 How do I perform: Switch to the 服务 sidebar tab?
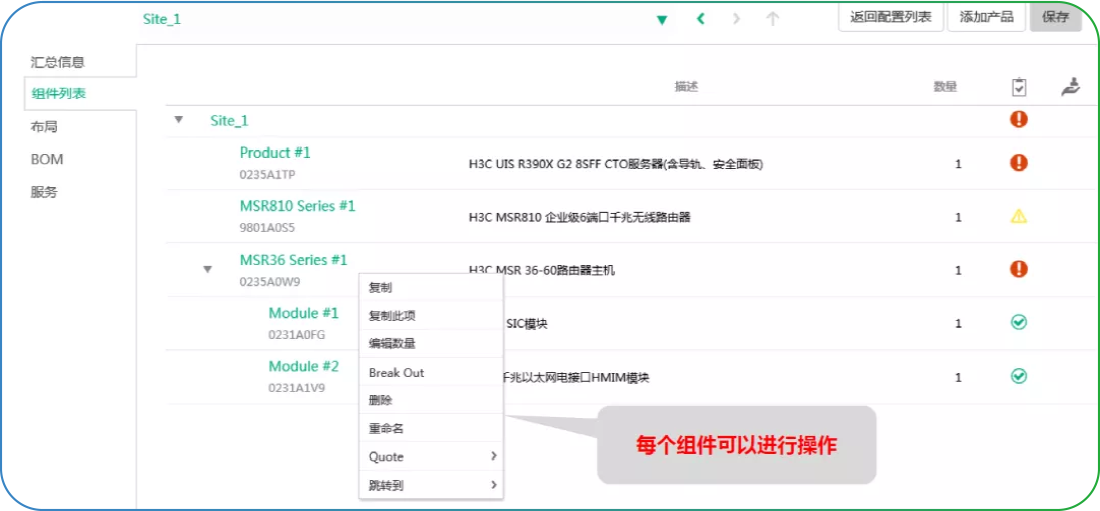[43, 192]
